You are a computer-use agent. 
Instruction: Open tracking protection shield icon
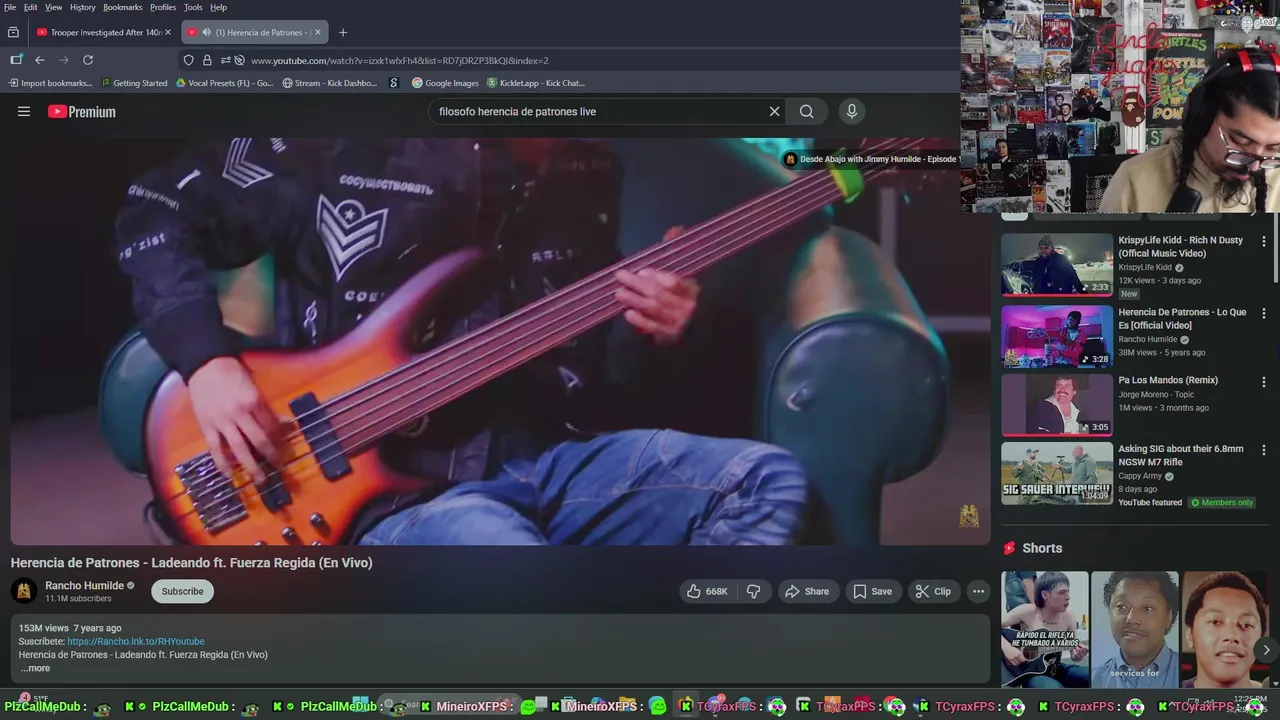188,60
